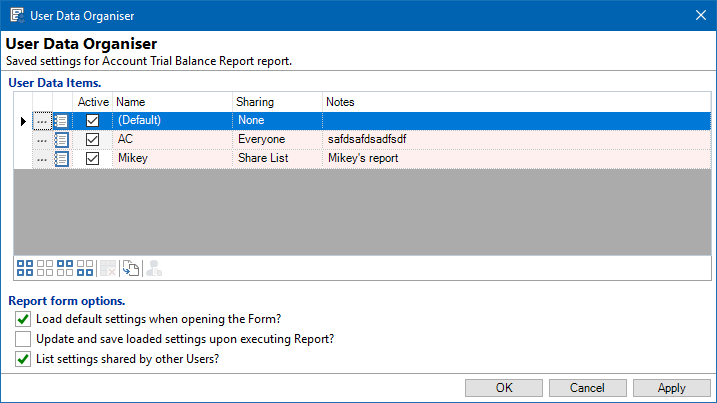The image size is (717, 403).
Task: Open the Share List sharing cell for Mikey
Action: click(276, 159)
